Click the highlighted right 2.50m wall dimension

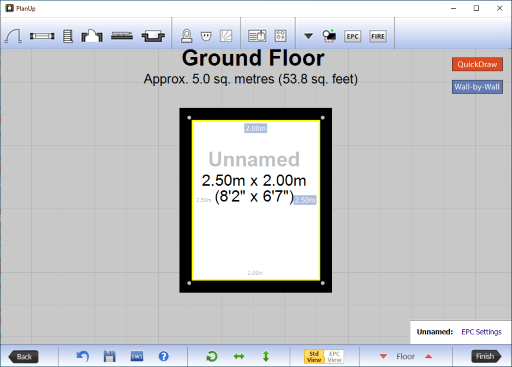(x=305, y=200)
